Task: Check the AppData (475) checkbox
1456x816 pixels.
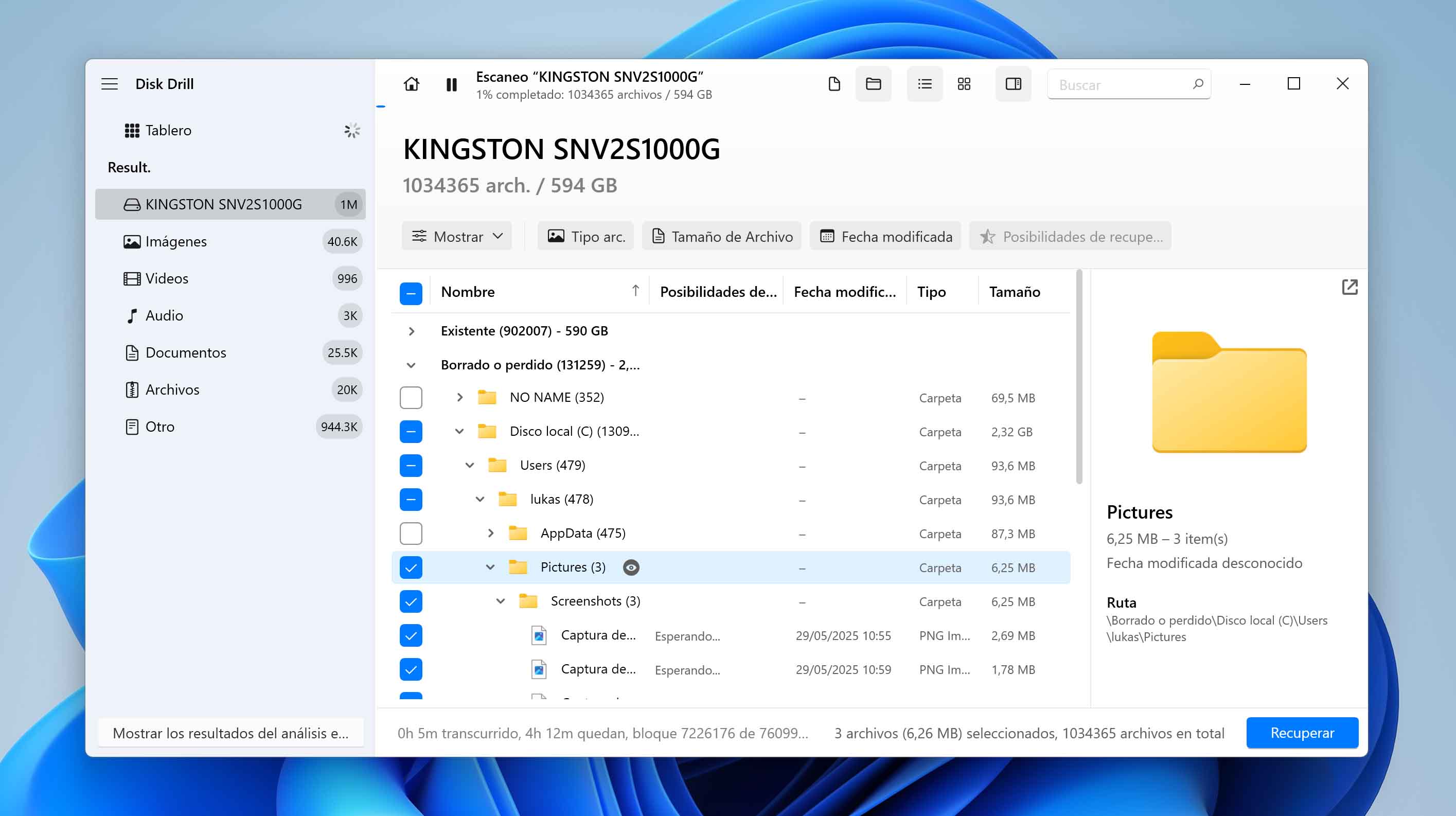Action: tap(411, 534)
